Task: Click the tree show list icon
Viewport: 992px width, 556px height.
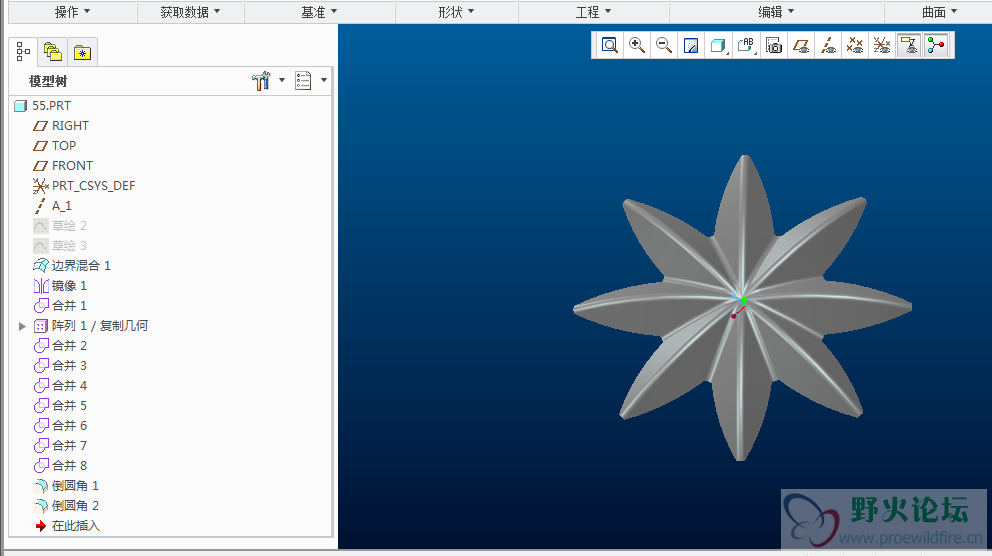Action: 303,80
